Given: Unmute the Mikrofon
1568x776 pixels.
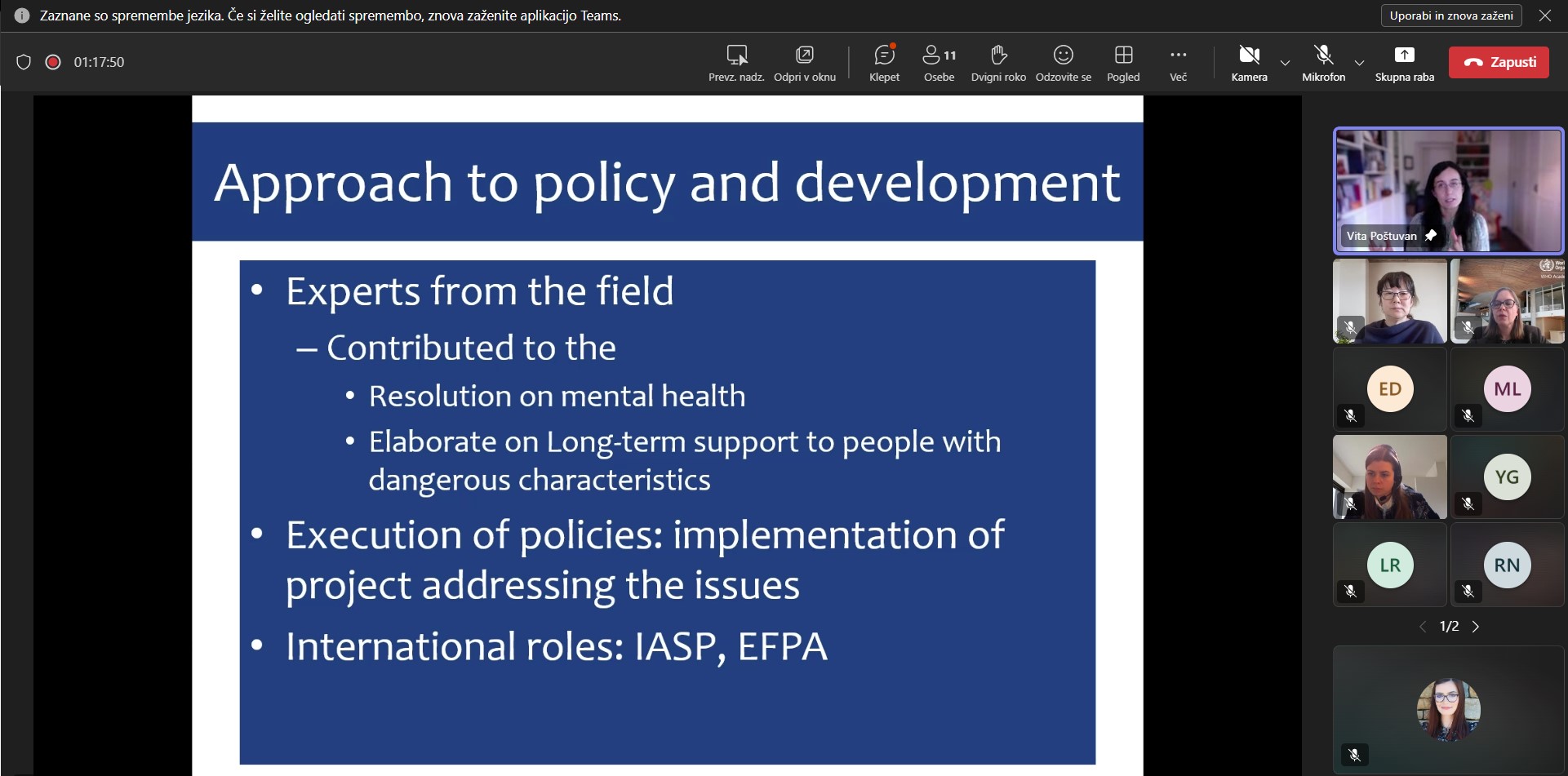Looking at the screenshot, I should (1323, 63).
